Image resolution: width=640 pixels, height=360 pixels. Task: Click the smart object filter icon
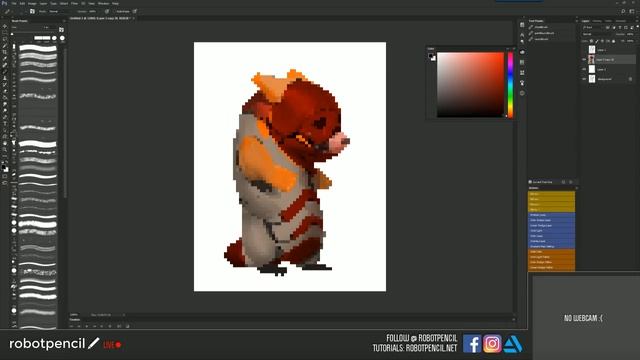click(x=632, y=27)
